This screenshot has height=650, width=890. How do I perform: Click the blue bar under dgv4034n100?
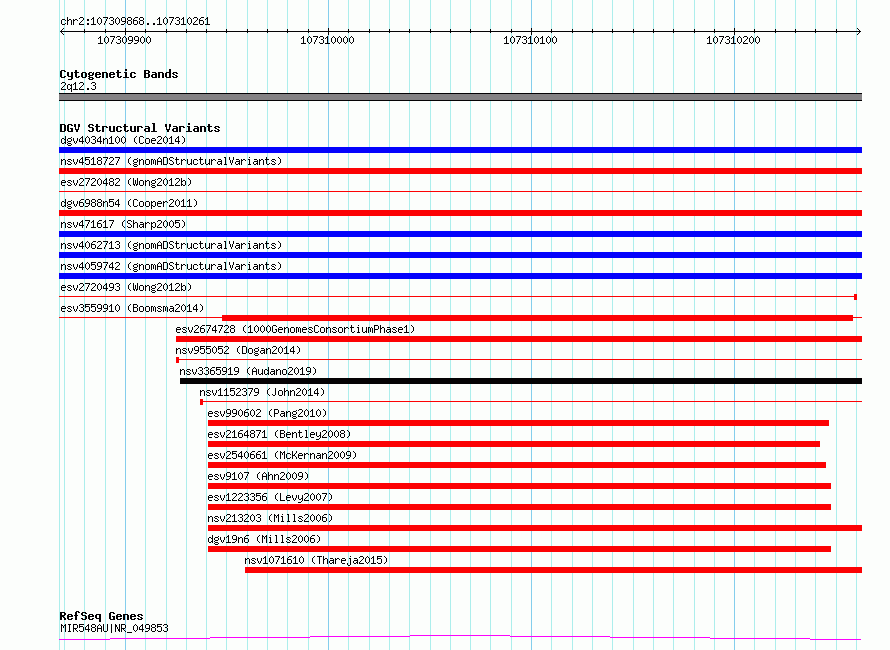[460, 150]
